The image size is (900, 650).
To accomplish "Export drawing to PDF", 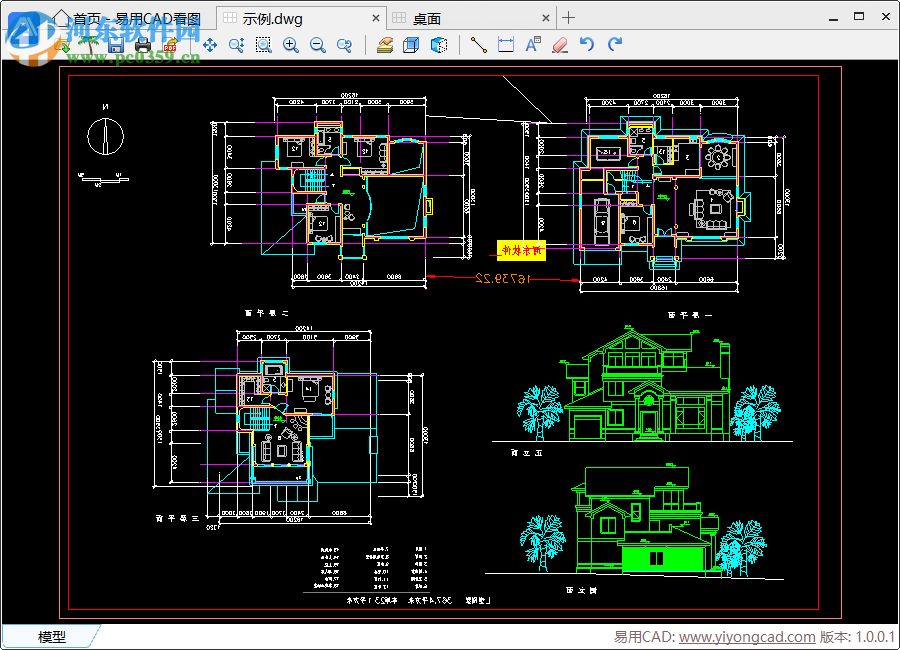I will coord(169,44).
